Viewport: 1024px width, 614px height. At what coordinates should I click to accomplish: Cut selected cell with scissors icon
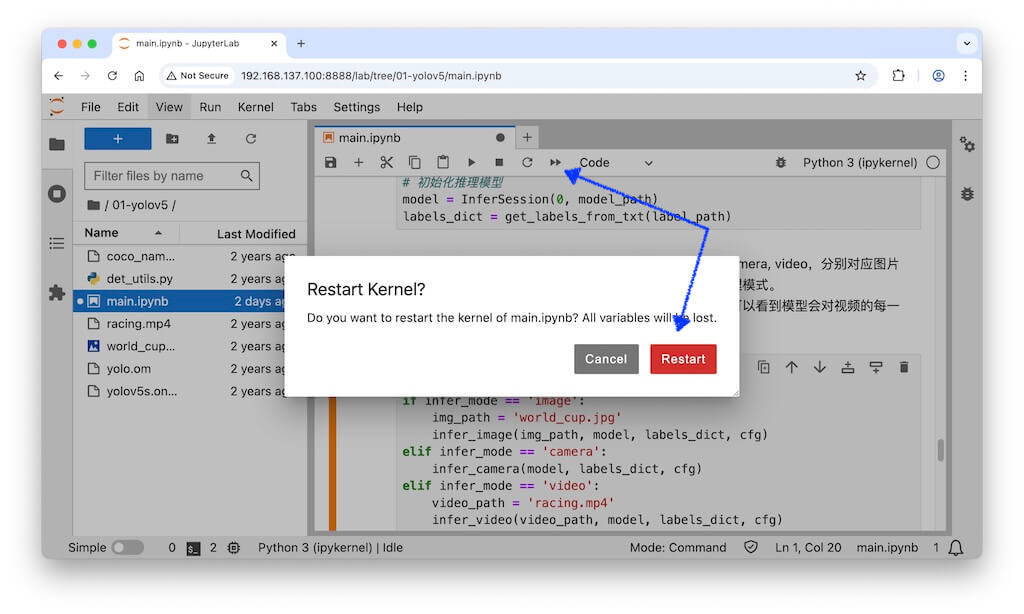pyautogui.click(x=387, y=162)
